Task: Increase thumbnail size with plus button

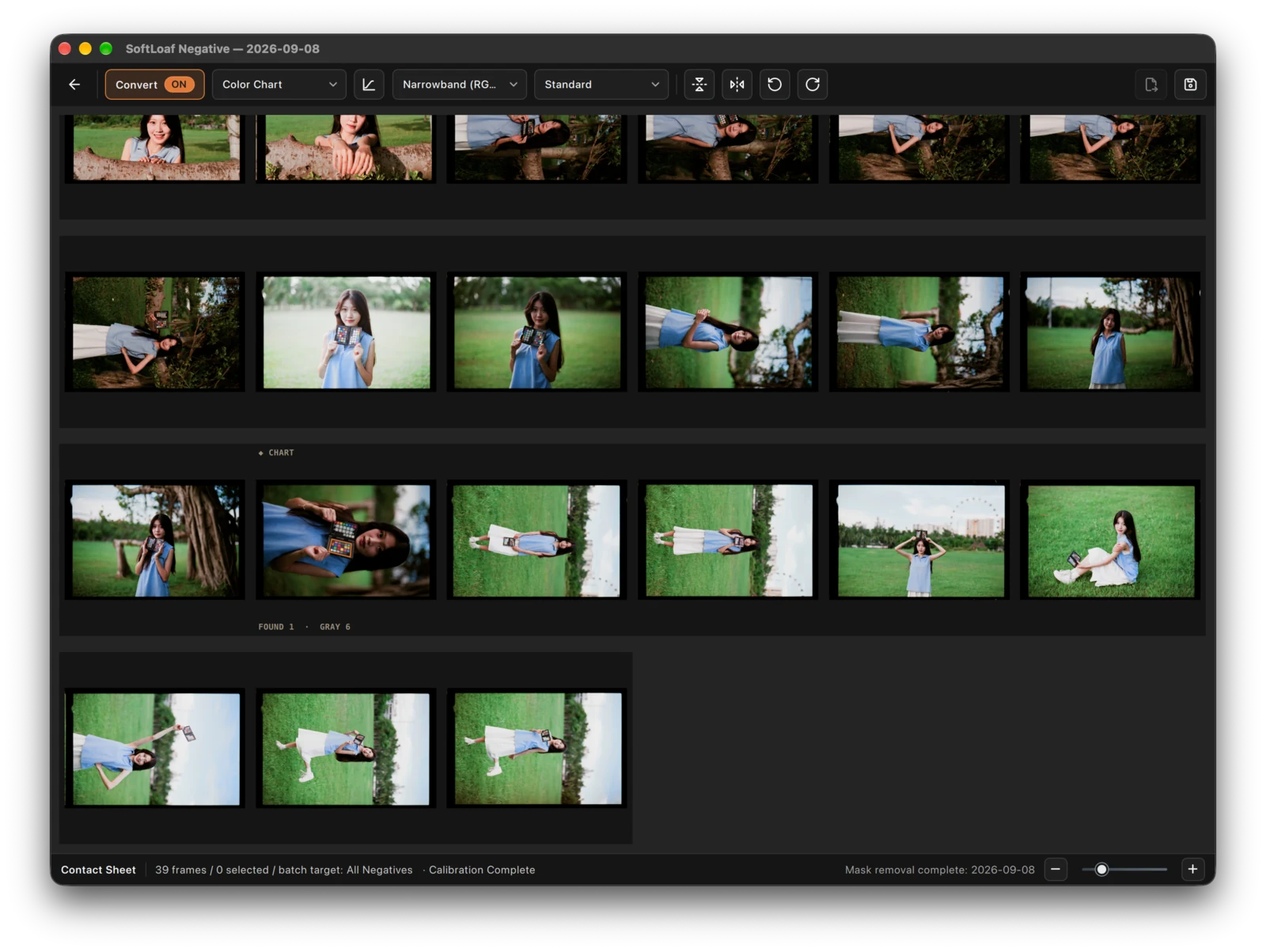Action: coord(1192,869)
